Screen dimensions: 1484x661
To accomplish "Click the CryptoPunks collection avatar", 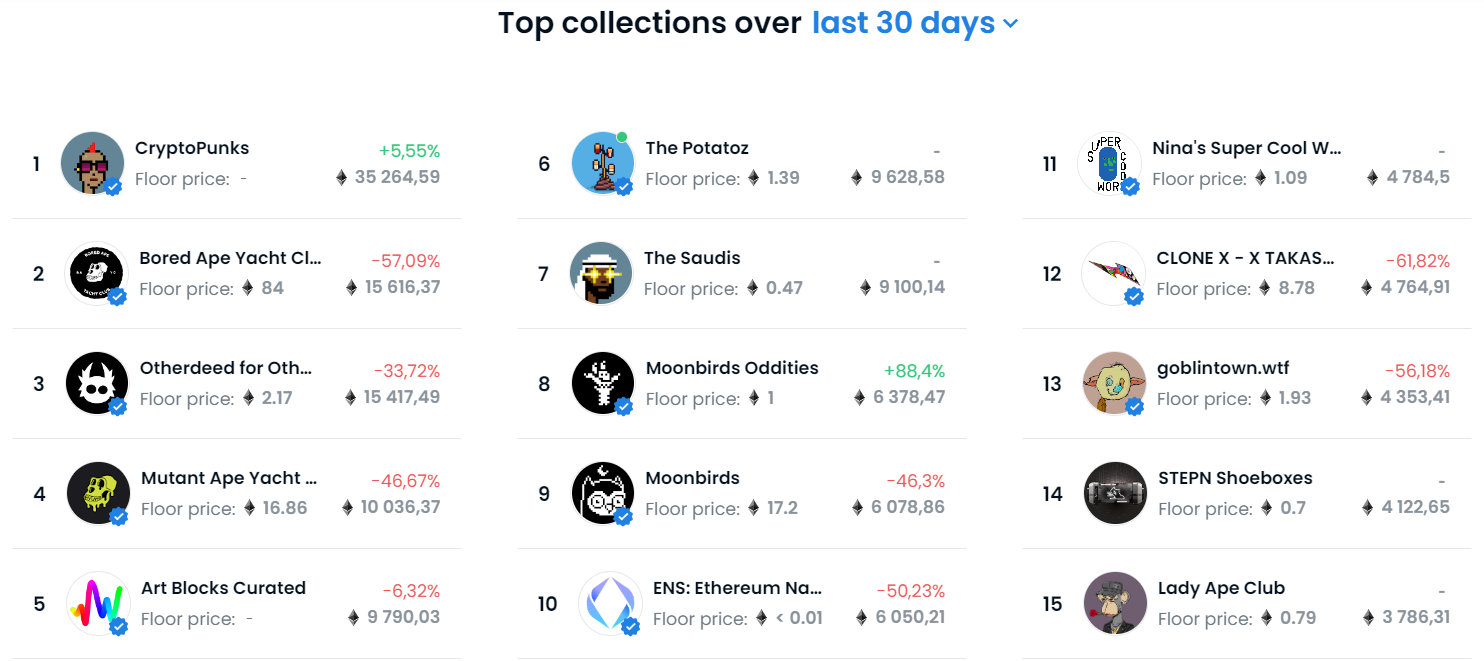I will pyautogui.click(x=92, y=163).
